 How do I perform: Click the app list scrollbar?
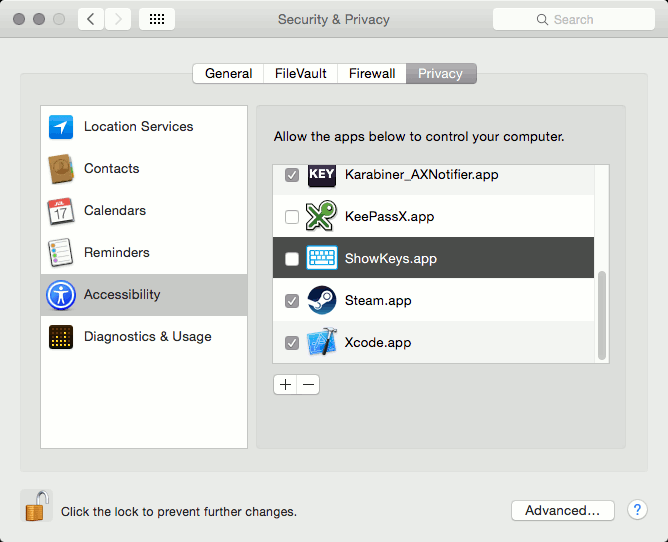click(601, 315)
